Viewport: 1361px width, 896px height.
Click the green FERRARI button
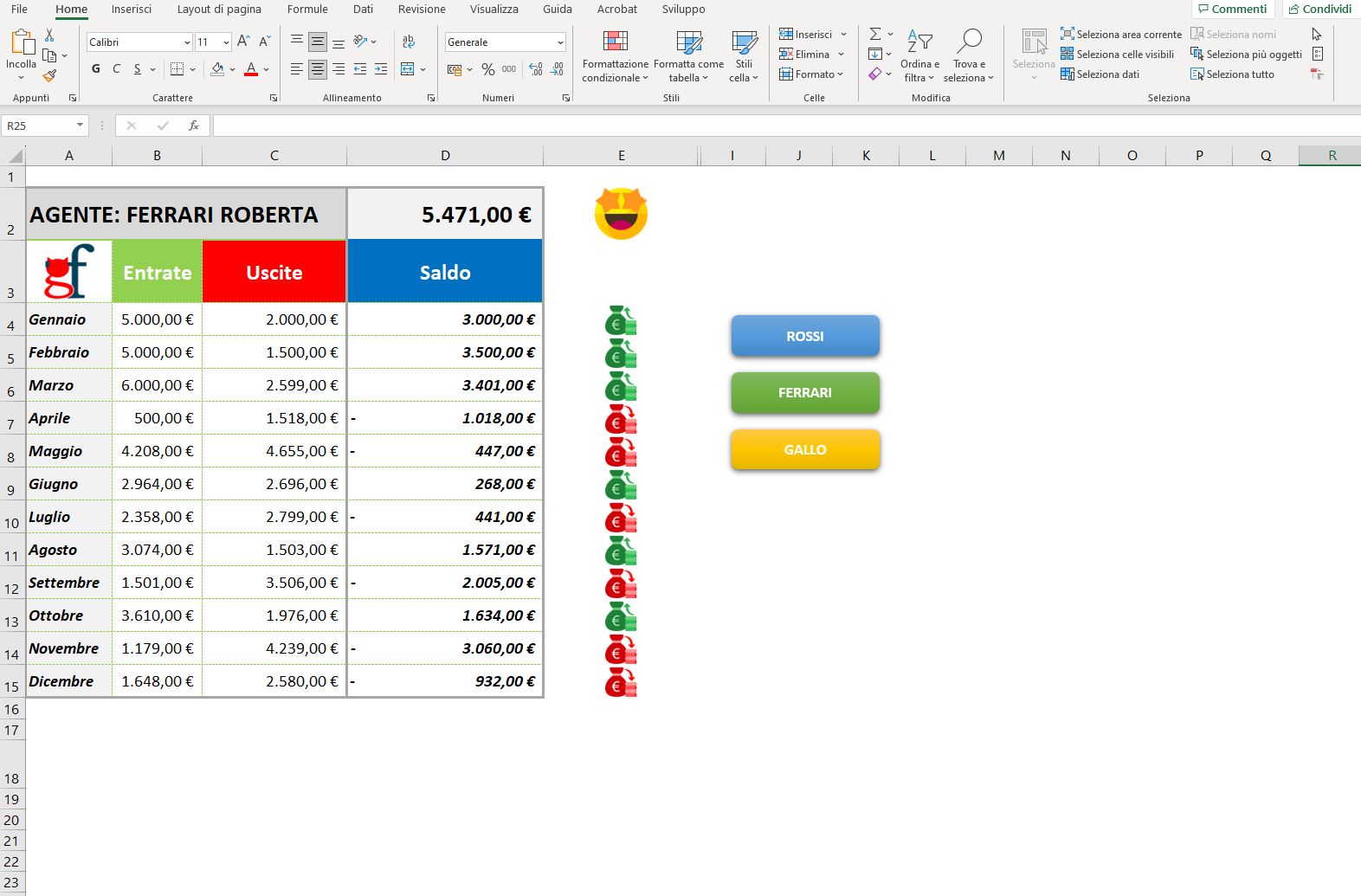tap(805, 393)
